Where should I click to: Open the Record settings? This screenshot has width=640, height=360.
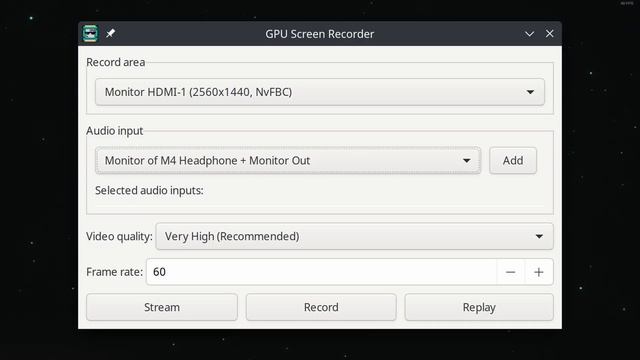[x=321, y=307]
